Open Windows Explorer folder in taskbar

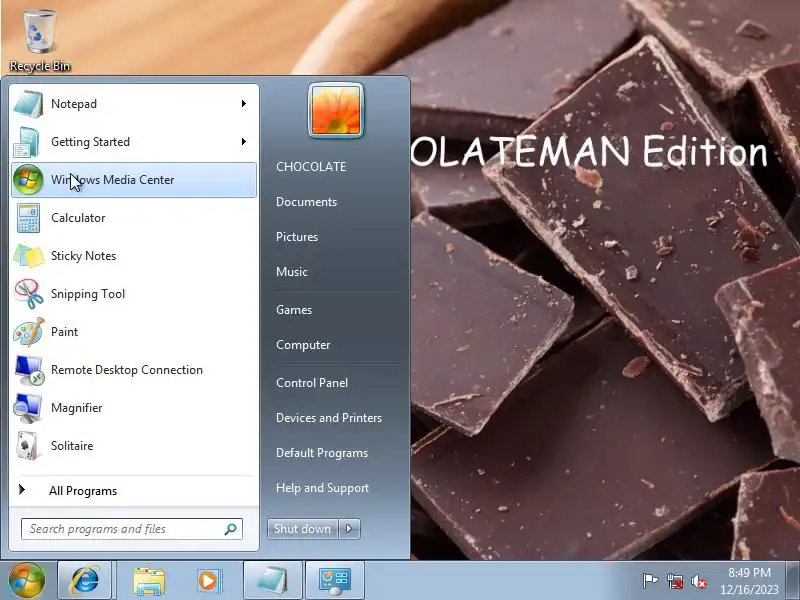pyautogui.click(x=148, y=581)
